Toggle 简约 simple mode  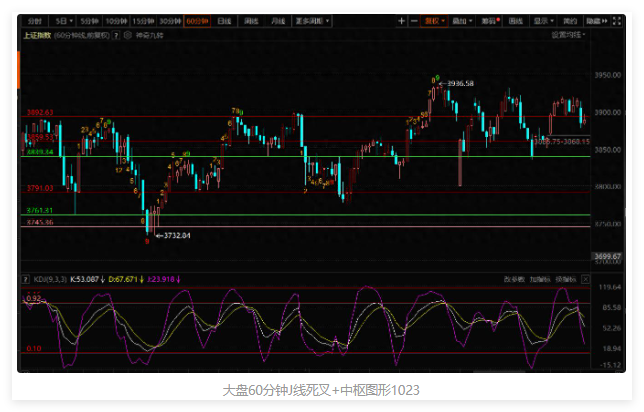pyautogui.click(x=570, y=20)
